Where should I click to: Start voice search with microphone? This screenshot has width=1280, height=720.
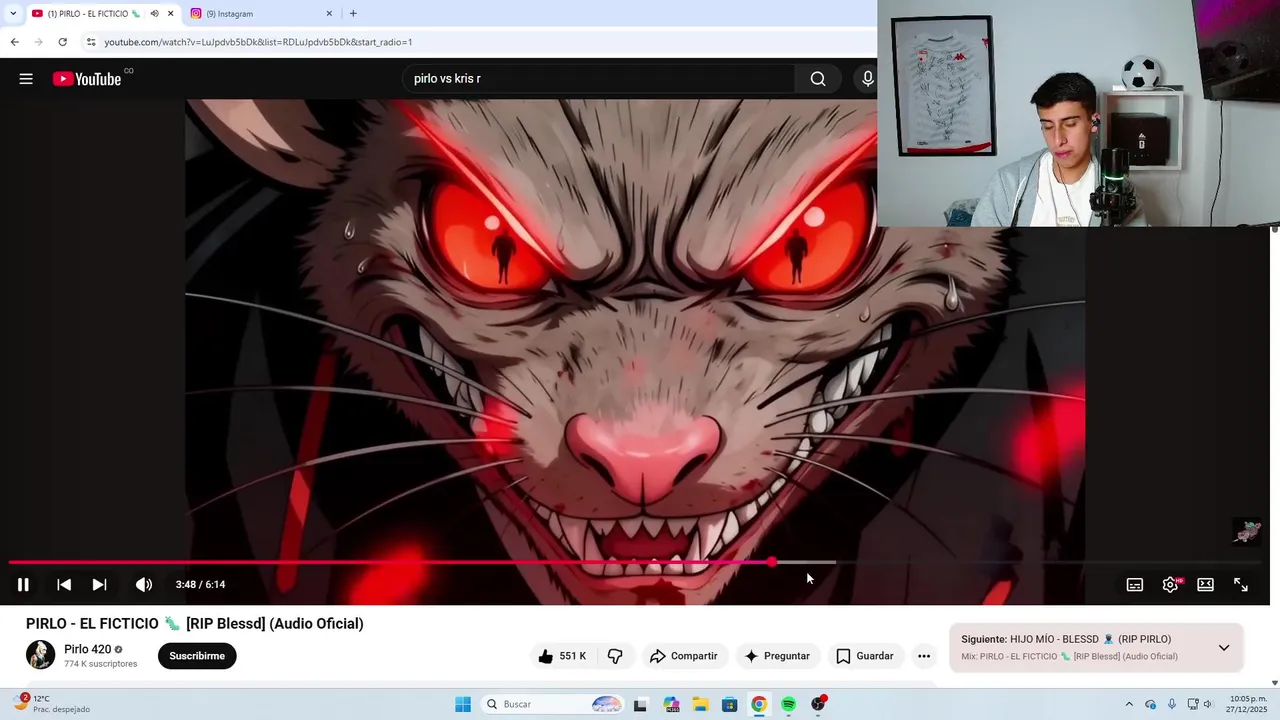click(867, 79)
